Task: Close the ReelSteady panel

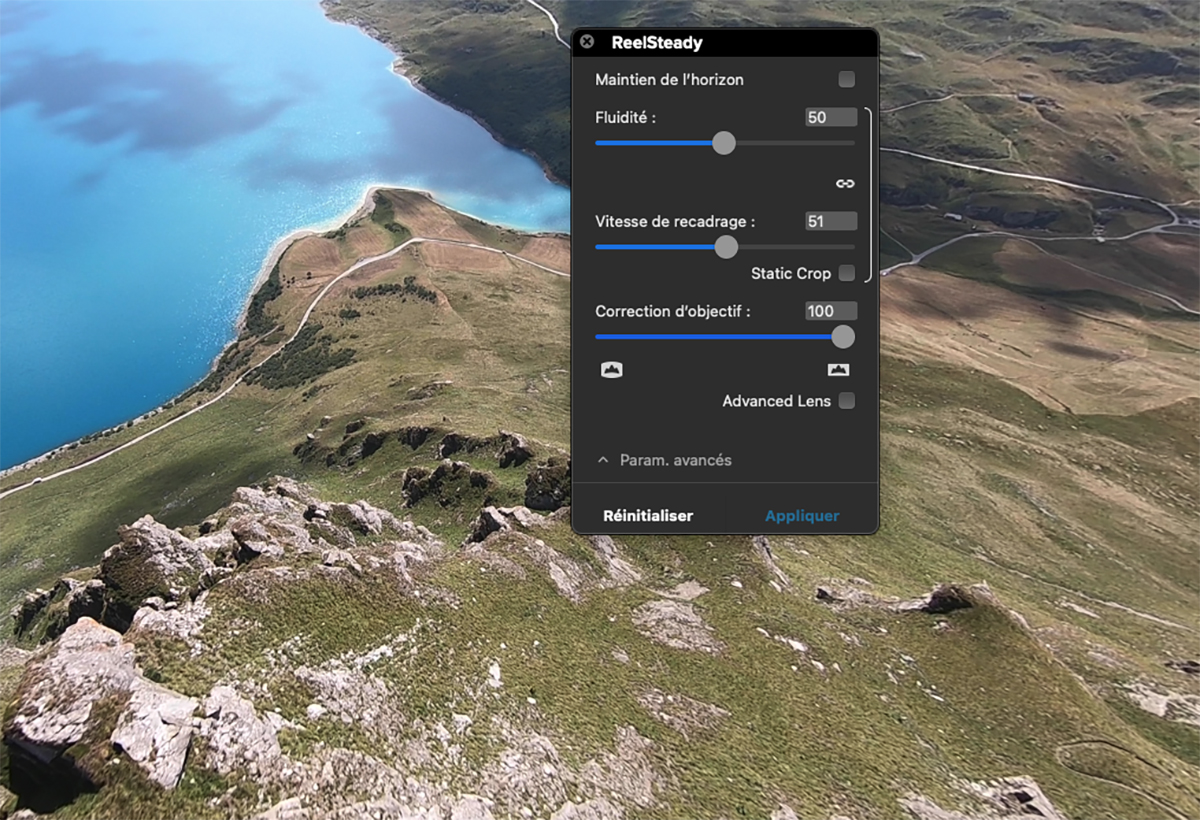Action: click(x=587, y=42)
